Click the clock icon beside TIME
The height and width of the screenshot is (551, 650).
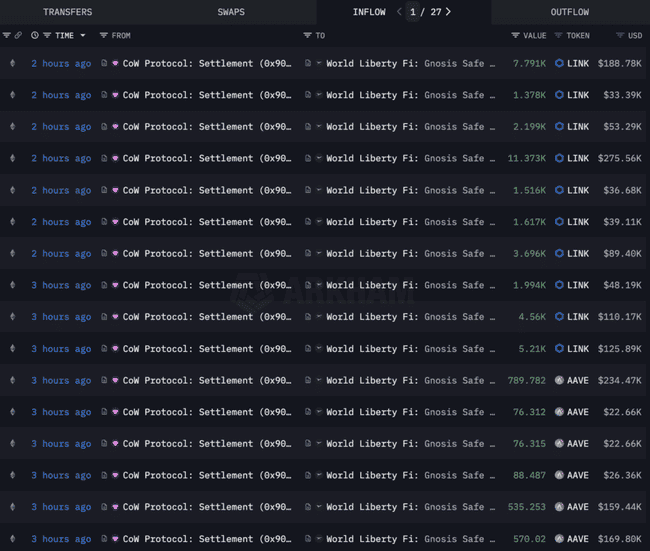tap(35, 35)
